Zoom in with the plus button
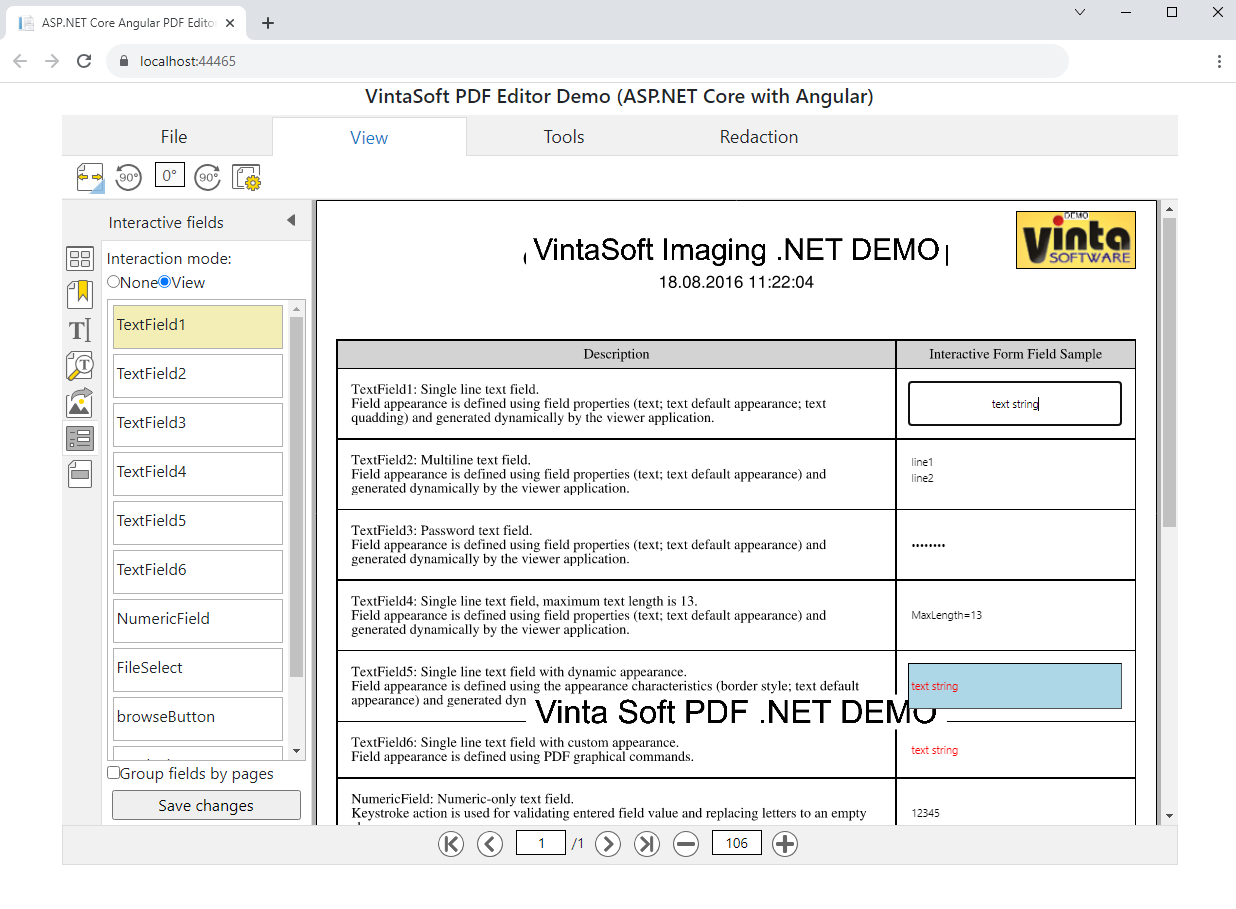Viewport: 1236px width, 909px height. click(785, 844)
